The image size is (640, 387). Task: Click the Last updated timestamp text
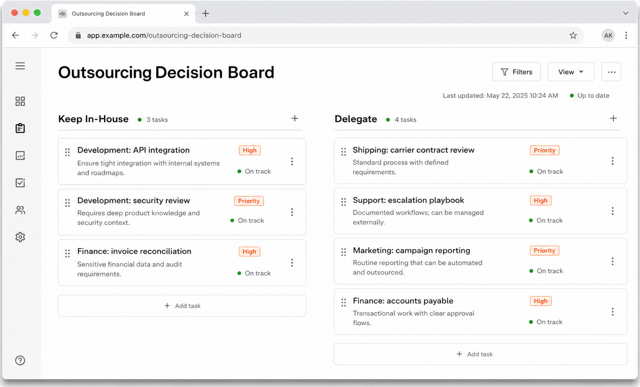500,96
